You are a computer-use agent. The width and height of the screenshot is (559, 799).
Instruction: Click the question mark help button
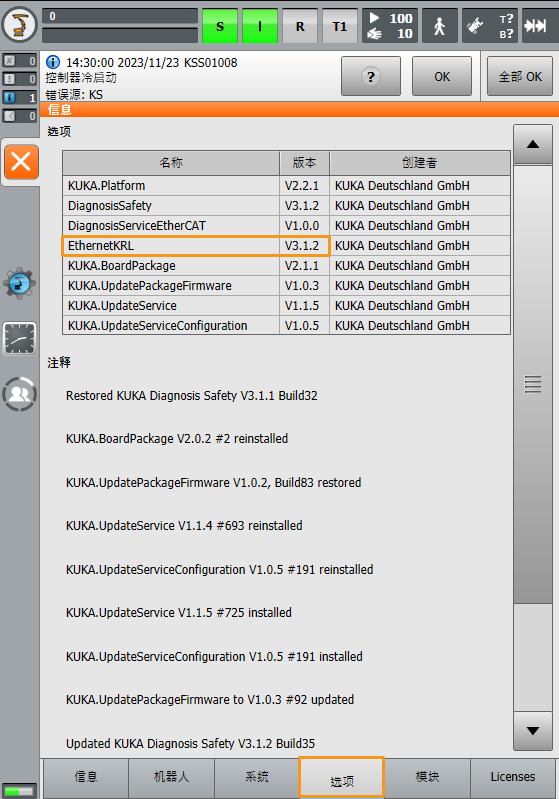[370, 76]
